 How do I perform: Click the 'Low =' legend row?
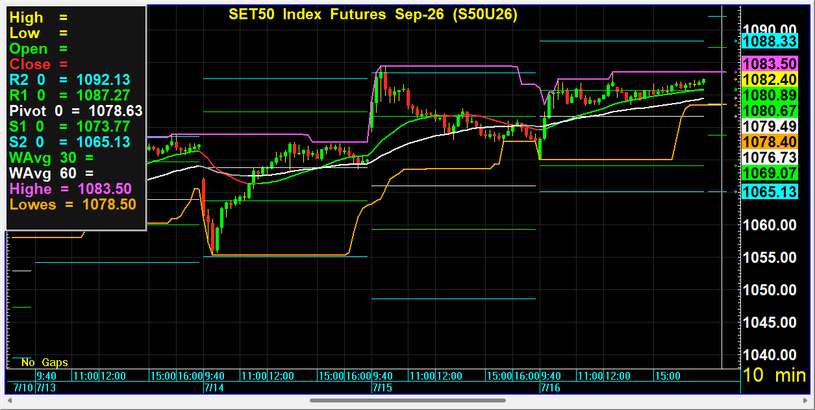(x=38, y=33)
